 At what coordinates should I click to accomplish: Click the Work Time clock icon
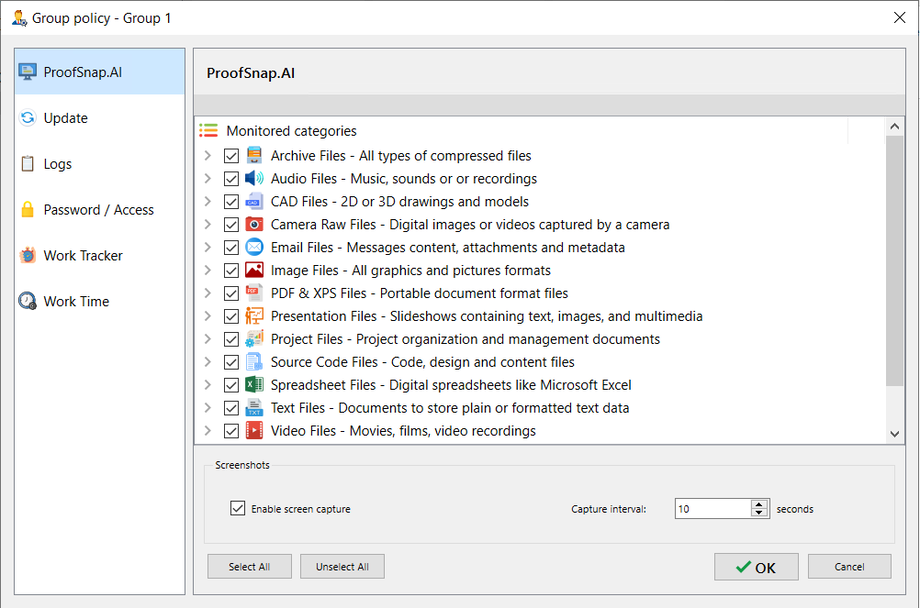click(28, 300)
